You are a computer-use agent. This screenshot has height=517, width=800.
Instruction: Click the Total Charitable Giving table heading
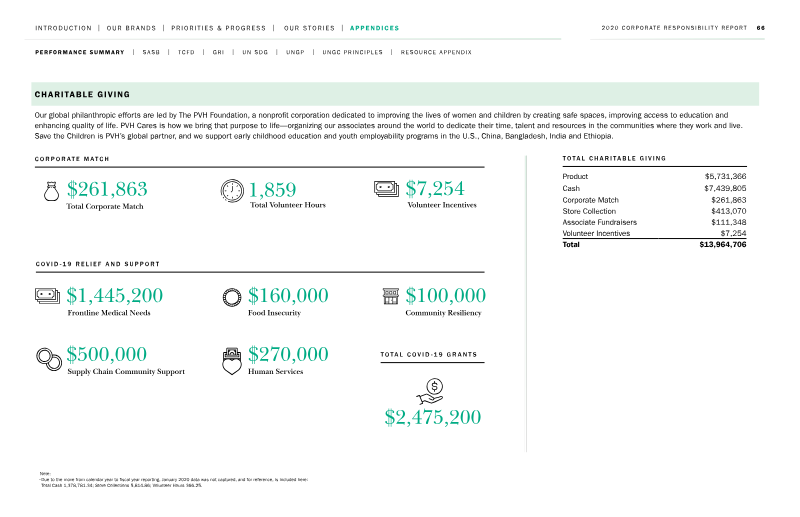point(614,158)
